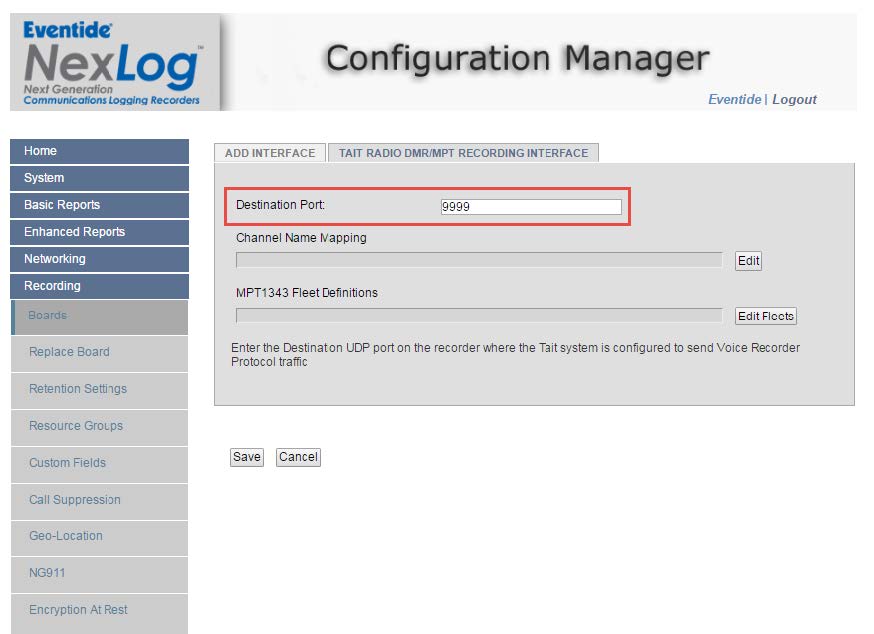
Task: Select the Boards submenu item
Action: tap(99, 316)
